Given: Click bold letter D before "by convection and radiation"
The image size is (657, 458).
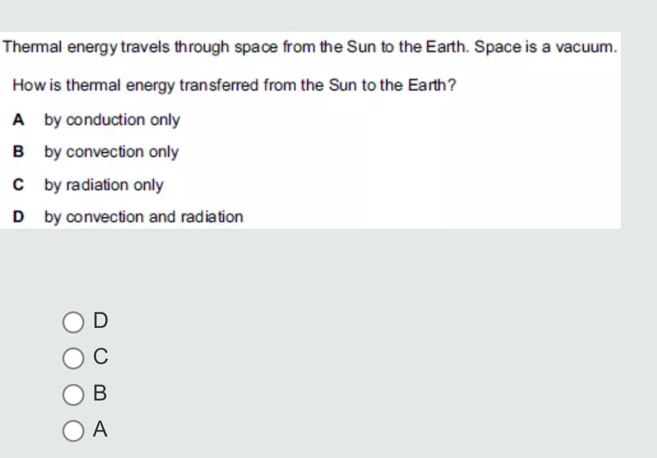Looking at the screenshot, I should 19,217.
